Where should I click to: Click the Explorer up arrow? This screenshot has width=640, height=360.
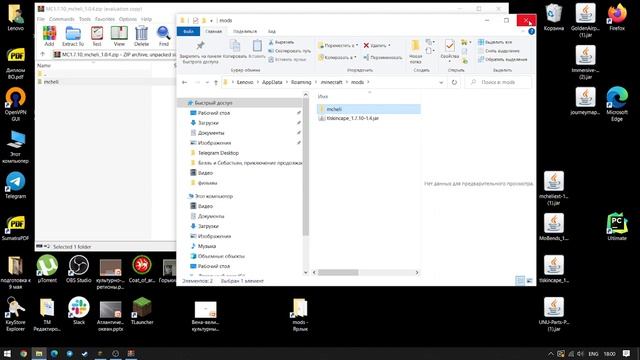click(216, 82)
